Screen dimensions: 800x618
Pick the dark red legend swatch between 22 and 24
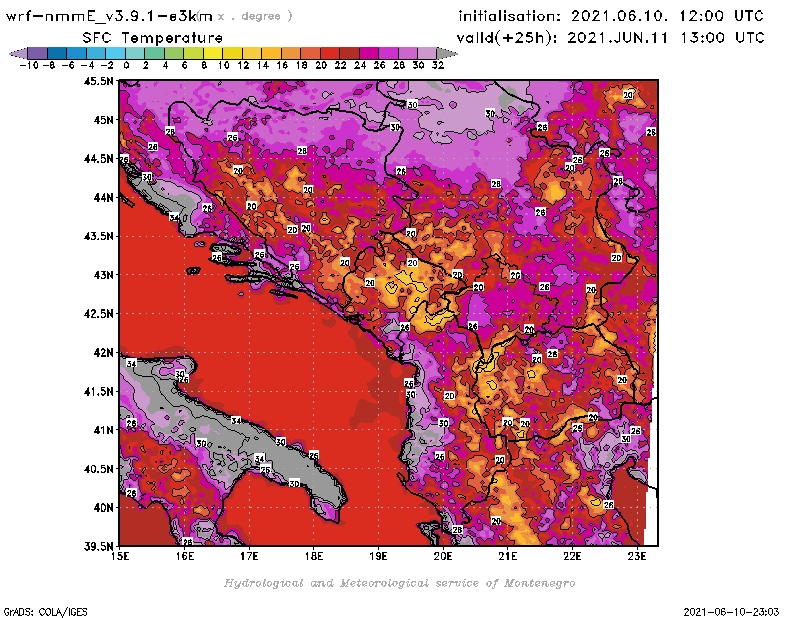click(x=349, y=54)
